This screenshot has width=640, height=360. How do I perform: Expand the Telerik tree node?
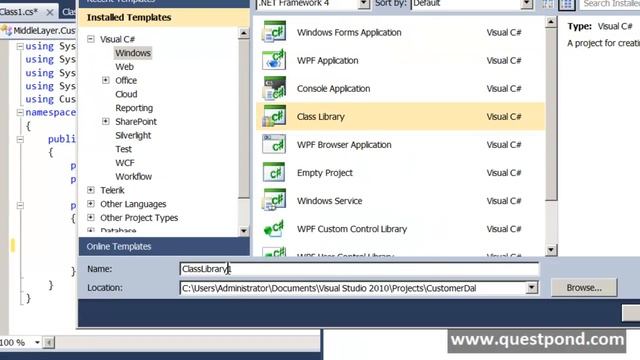click(91, 190)
